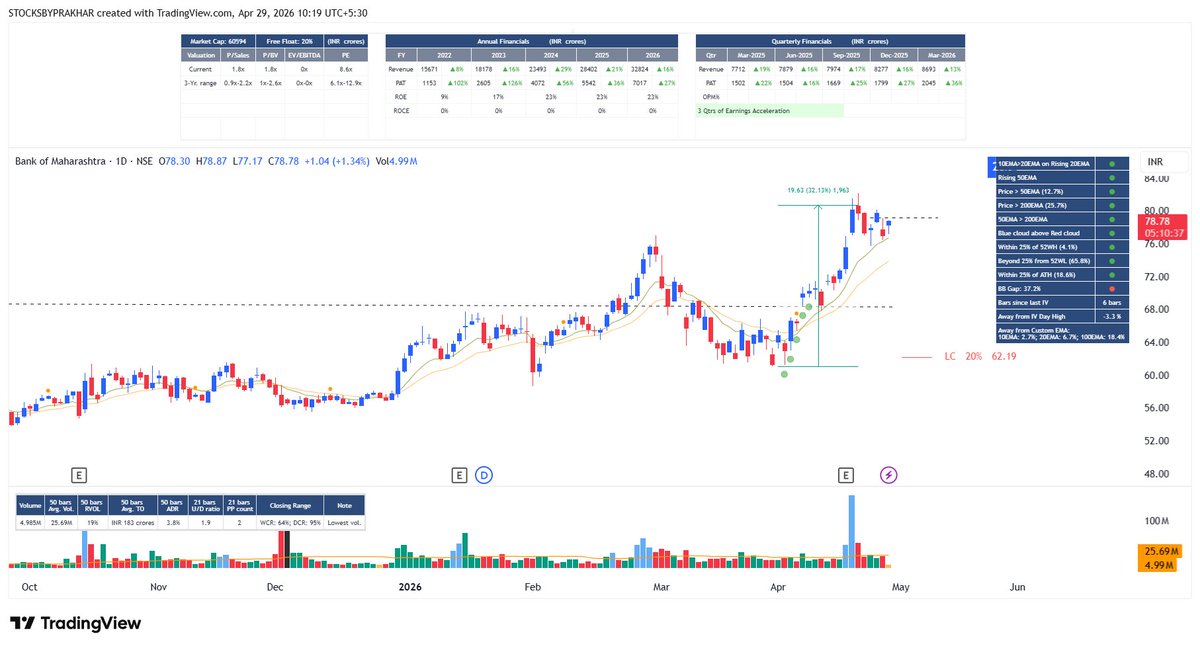This screenshot has height=648, width=1200.
Task: Click the TradingView logo at bottom left
Action: click(76, 623)
